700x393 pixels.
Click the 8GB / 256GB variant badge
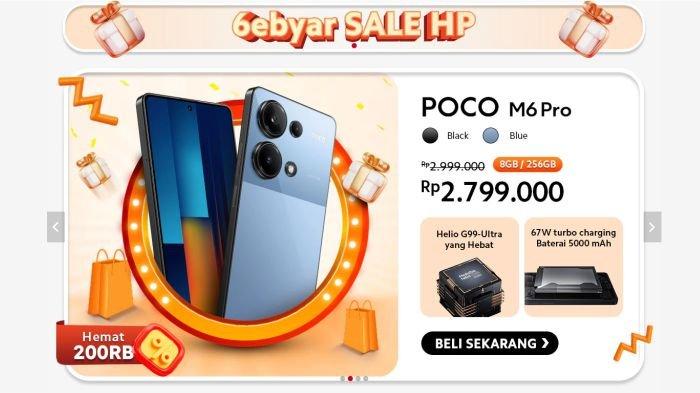528,164
